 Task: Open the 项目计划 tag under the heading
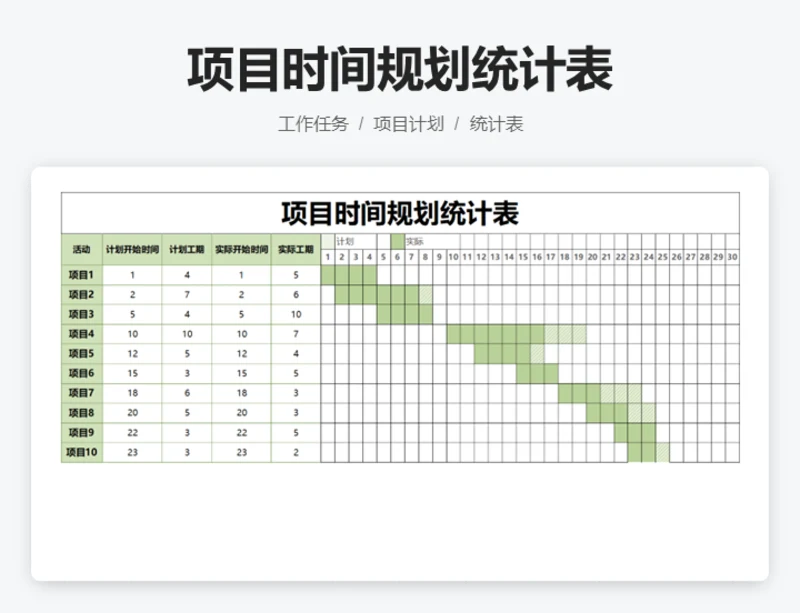[x=408, y=124]
